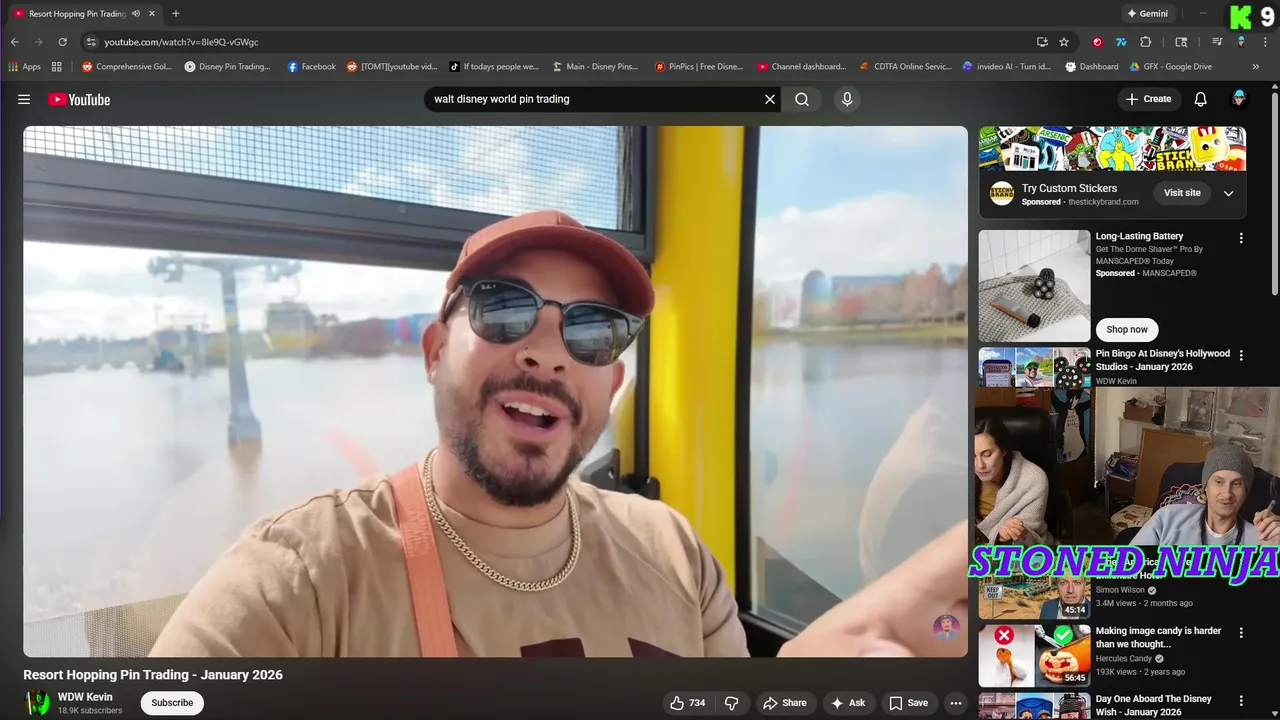This screenshot has height=720, width=1280.
Task: Open a new tab with the plus
Action: point(176,14)
